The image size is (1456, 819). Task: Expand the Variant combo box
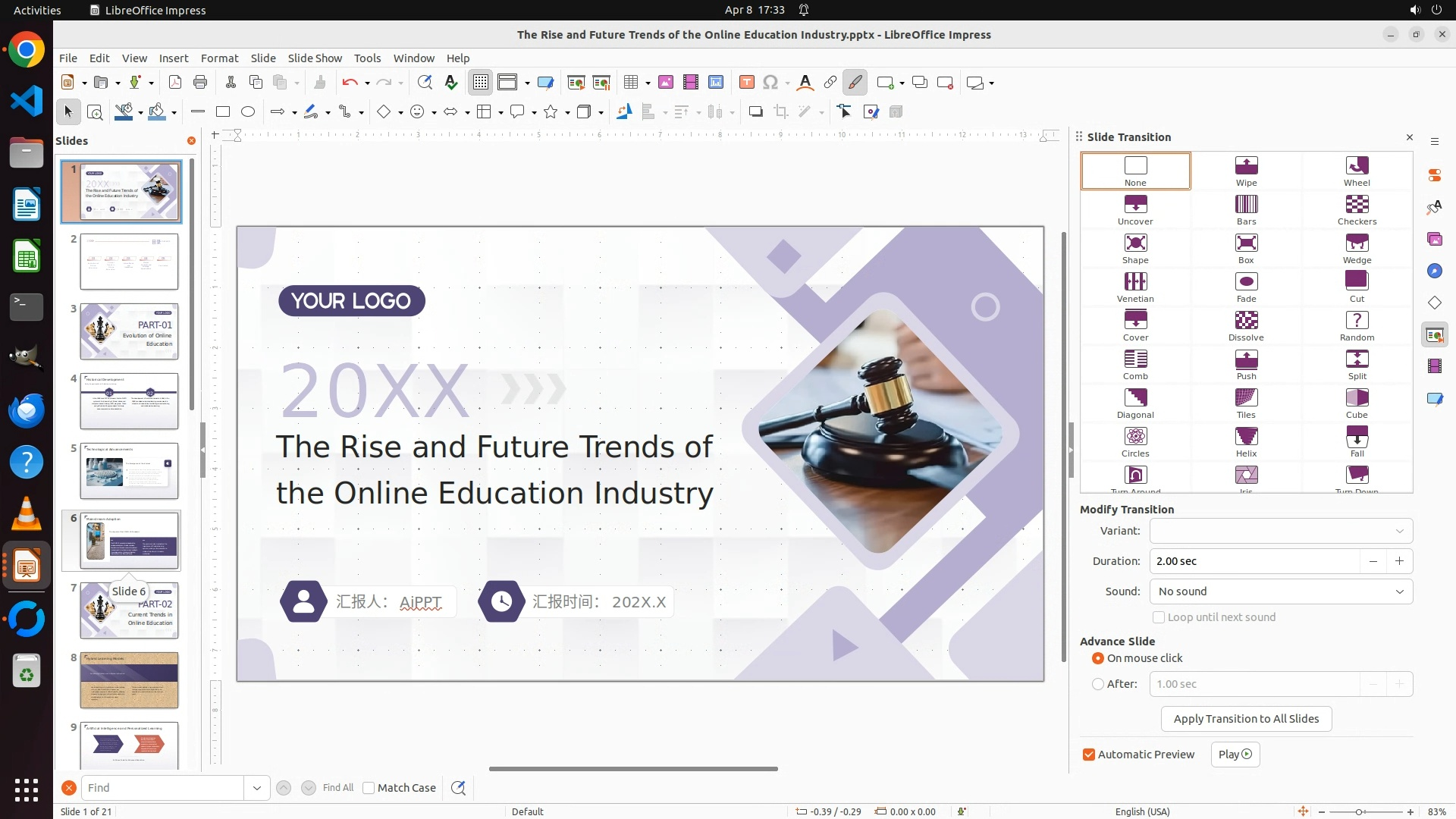[x=1281, y=531]
